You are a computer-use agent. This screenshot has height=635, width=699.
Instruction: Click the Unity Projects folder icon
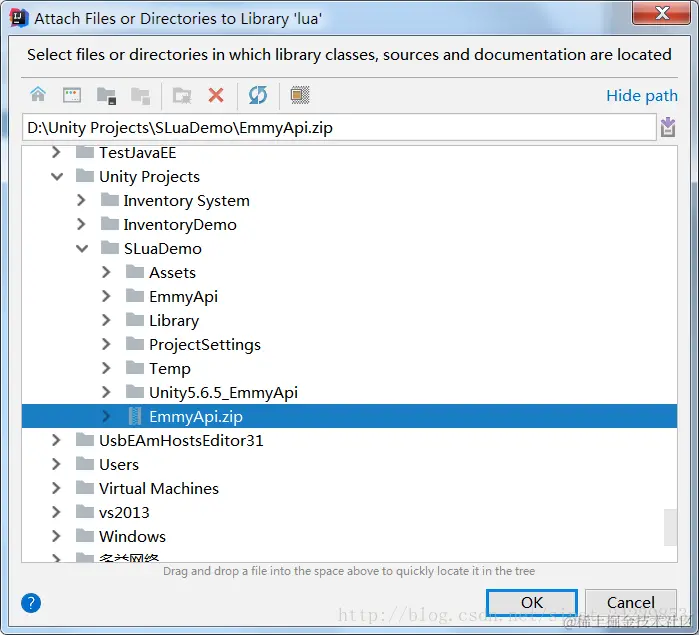point(85,176)
